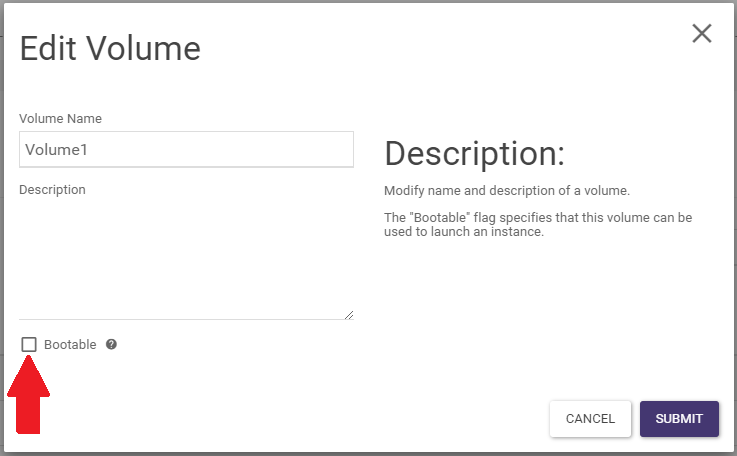Click the "Bootable" checkbox label text
The height and width of the screenshot is (456, 737).
coord(70,344)
